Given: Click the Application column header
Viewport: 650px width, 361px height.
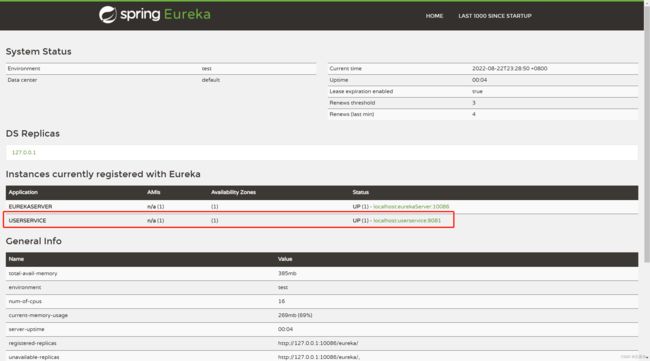Looking at the screenshot, I should point(23,192).
